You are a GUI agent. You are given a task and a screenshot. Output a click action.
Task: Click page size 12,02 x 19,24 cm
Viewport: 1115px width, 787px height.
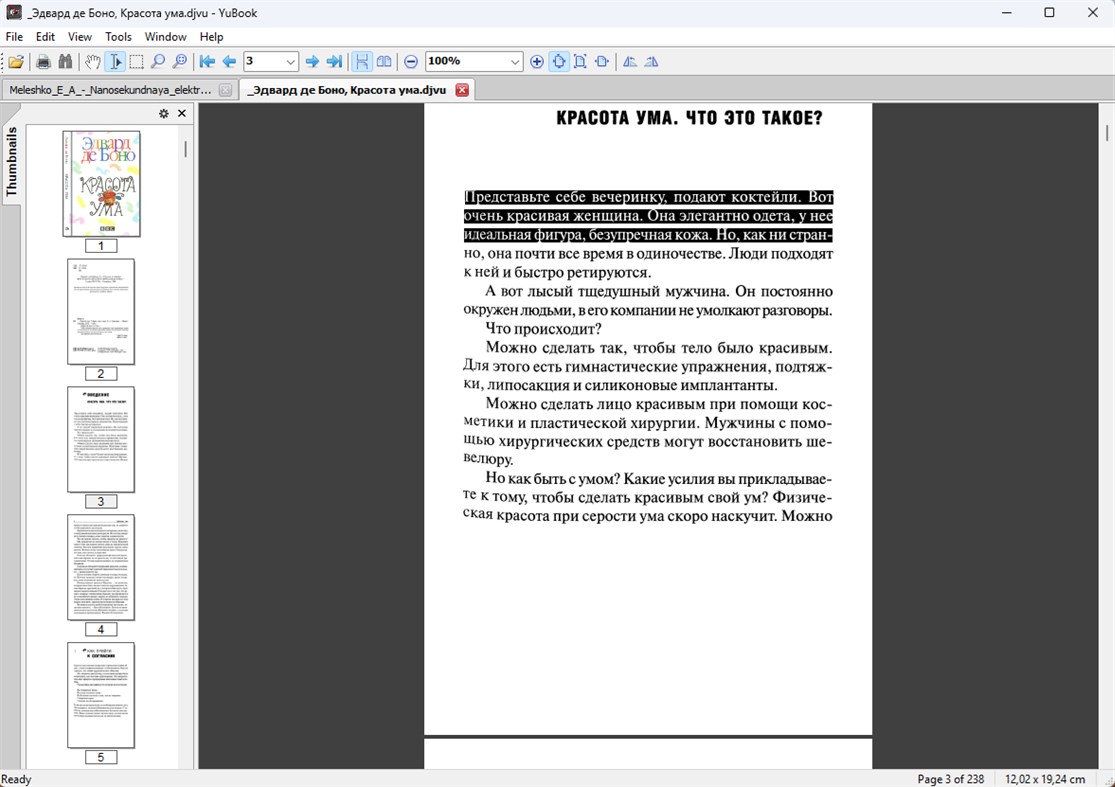pos(1045,779)
